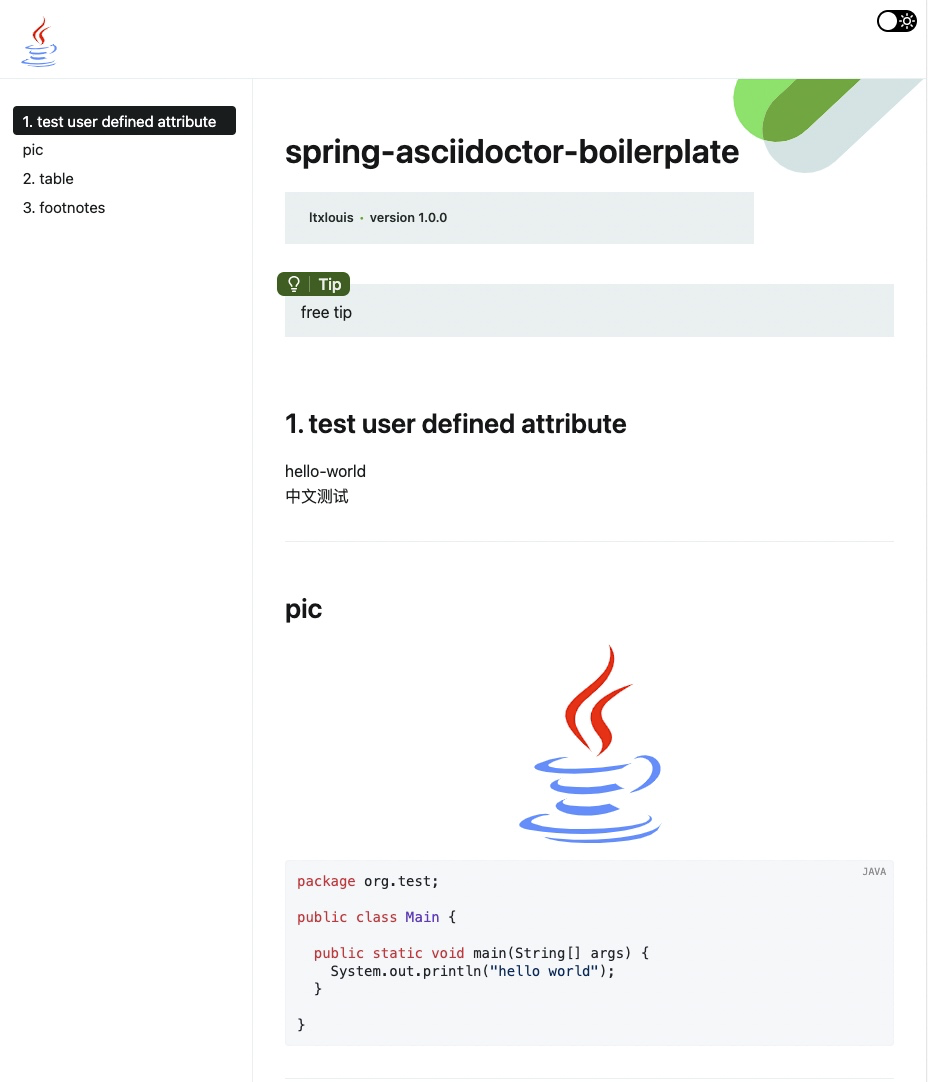Click the "version 1.0.0" label
This screenshot has width=928, height=1082.
408,217
